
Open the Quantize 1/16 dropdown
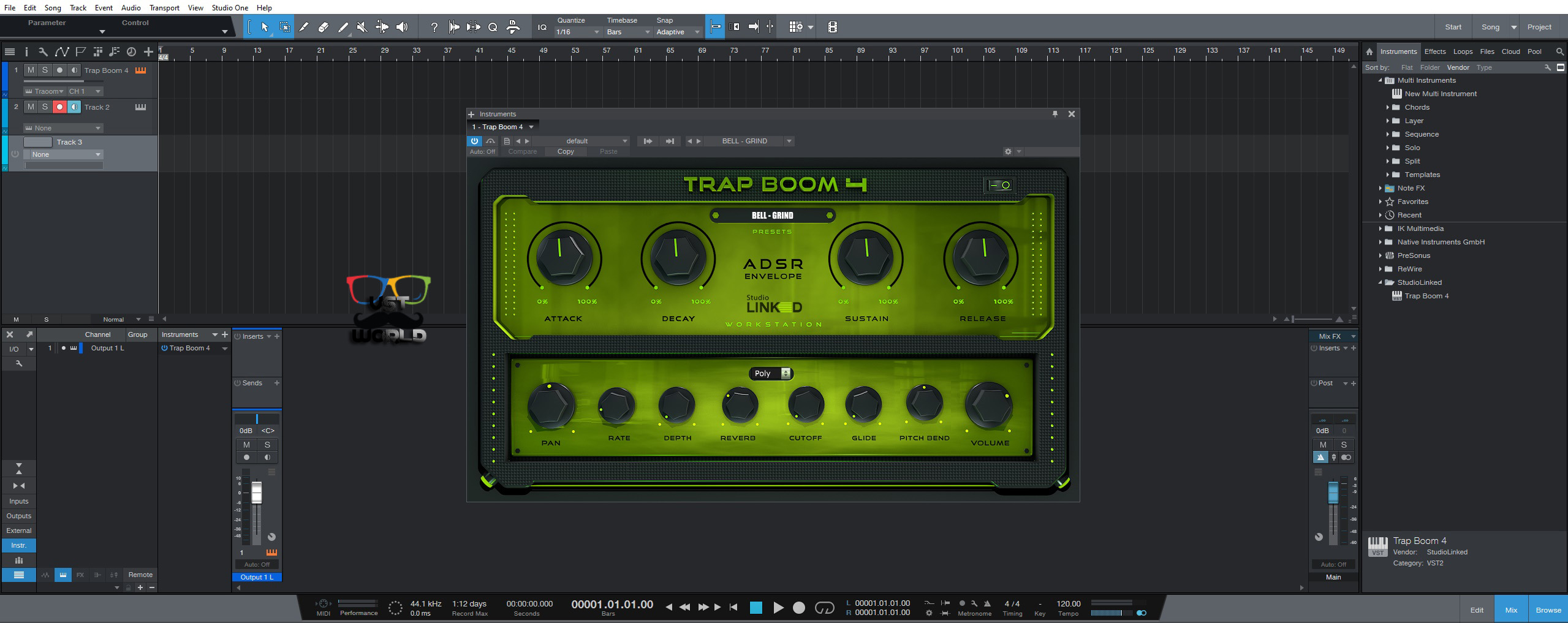click(577, 32)
